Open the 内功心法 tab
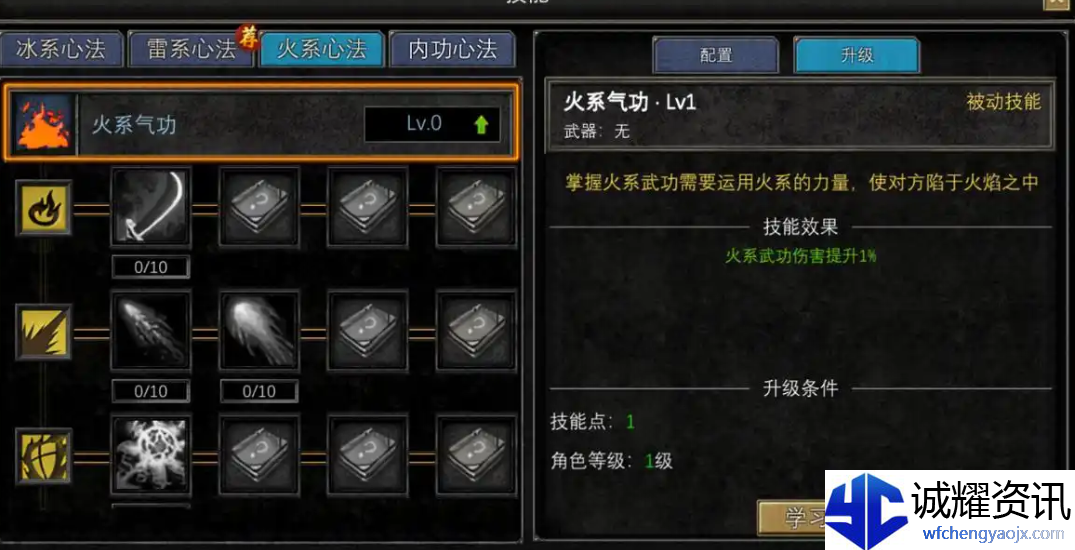This screenshot has width=1075, height=550. click(452, 49)
